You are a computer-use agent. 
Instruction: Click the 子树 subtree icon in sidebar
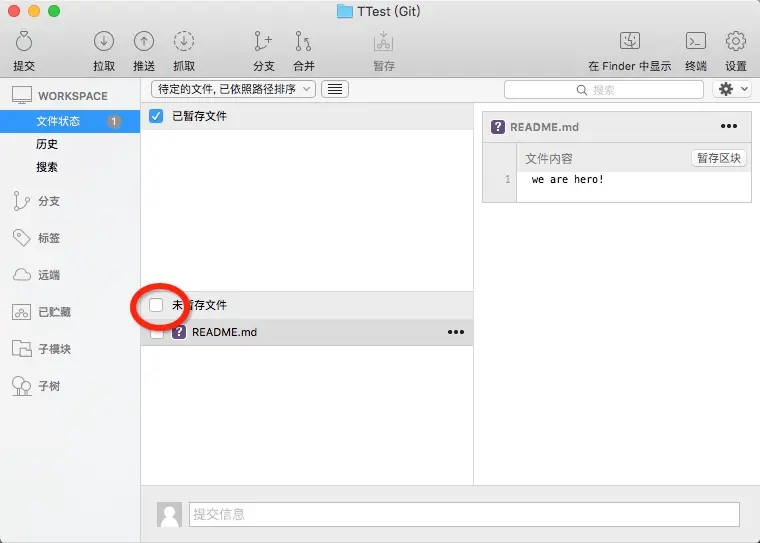(x=21, y=386)
